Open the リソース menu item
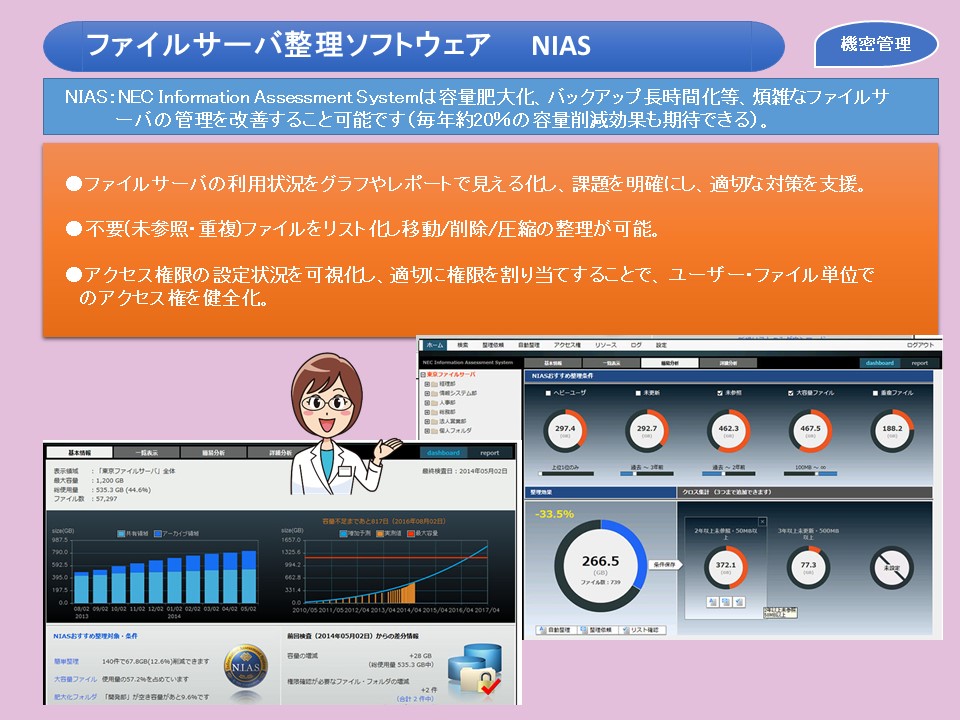Image resolution: width=960 pixels, height=720 pixels. pyautogui.click(x=606, y=345)
